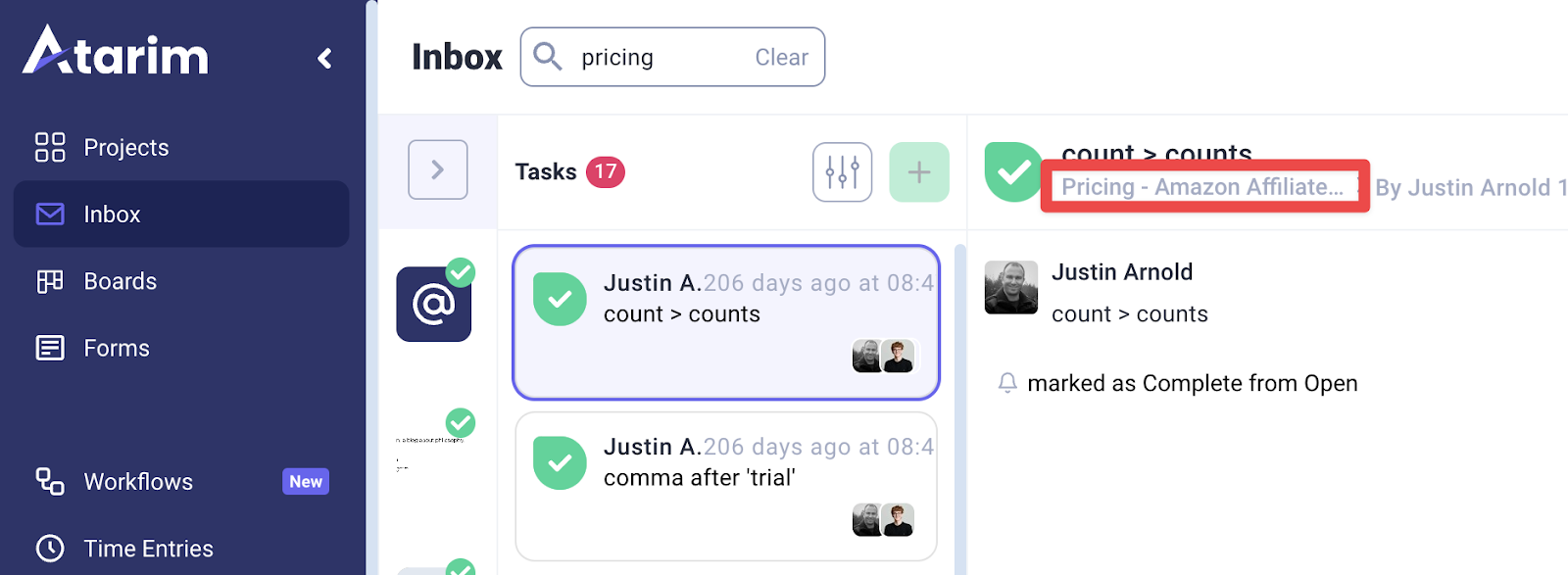Open the Pricing - Amazon Affiliate project link

point(1202,187)
